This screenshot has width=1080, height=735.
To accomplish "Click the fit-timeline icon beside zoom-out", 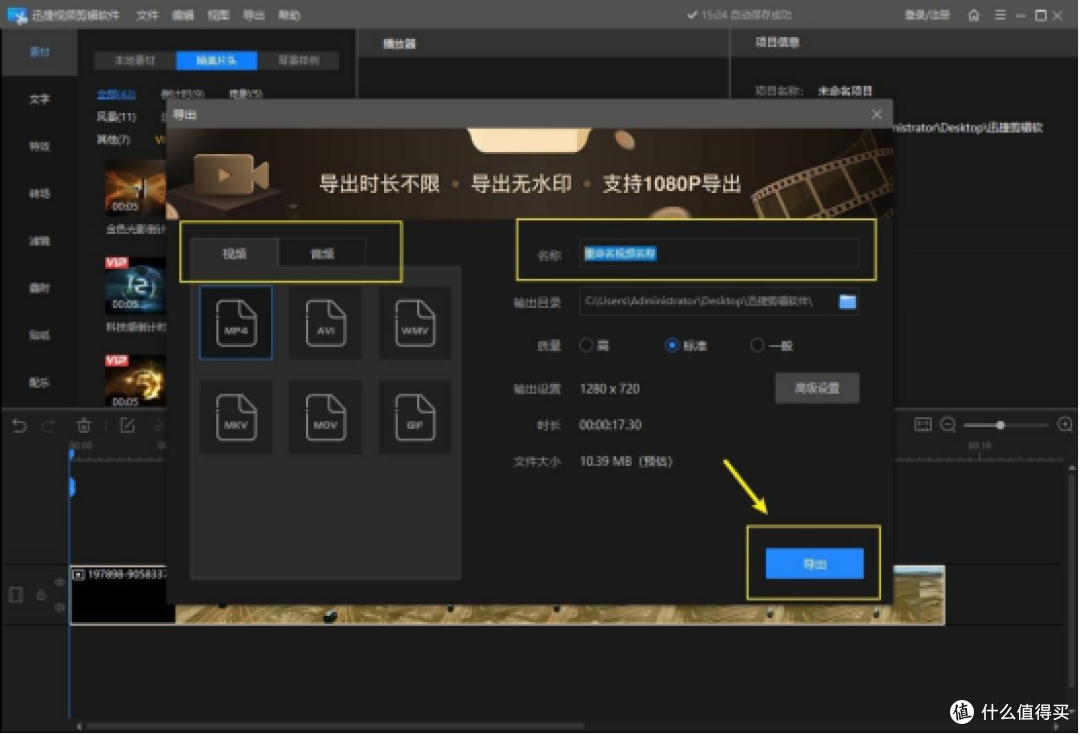I will [922, 424].
